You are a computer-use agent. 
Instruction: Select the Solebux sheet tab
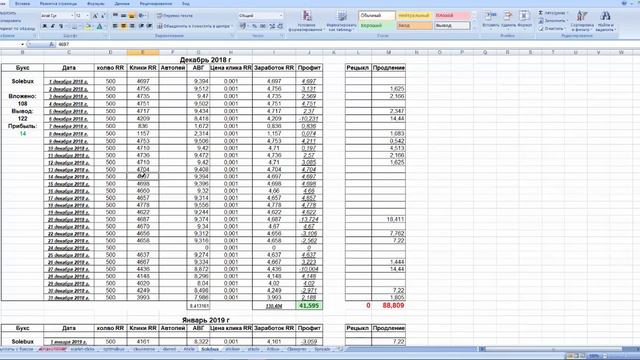point(210,349)
